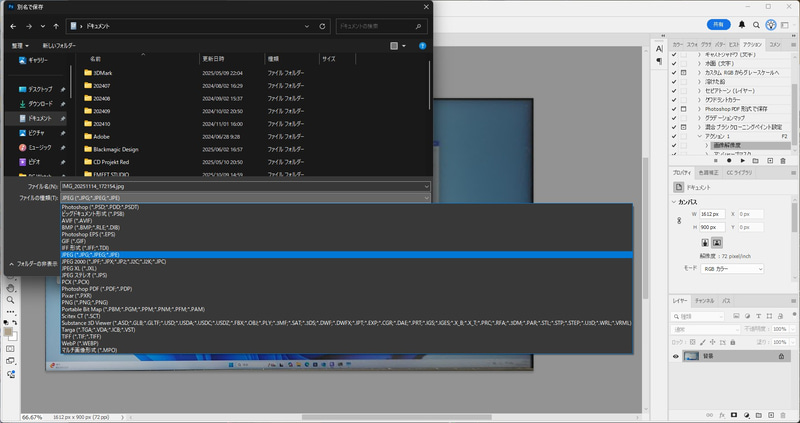Click the stop recording icon in Actions panel
This screenshot has height=423, width=800.
(715, 161)
